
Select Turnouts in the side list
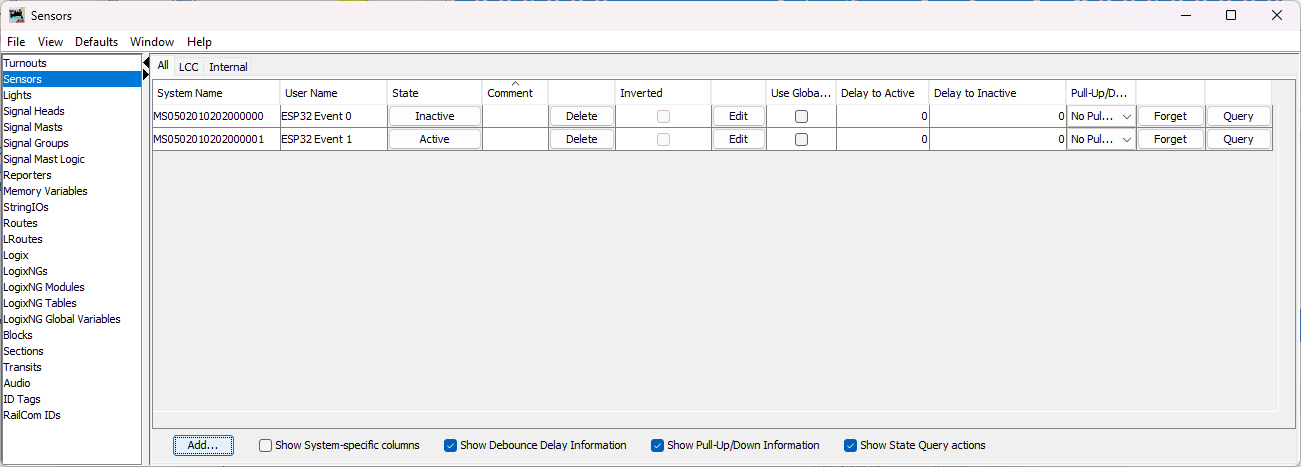25,63
